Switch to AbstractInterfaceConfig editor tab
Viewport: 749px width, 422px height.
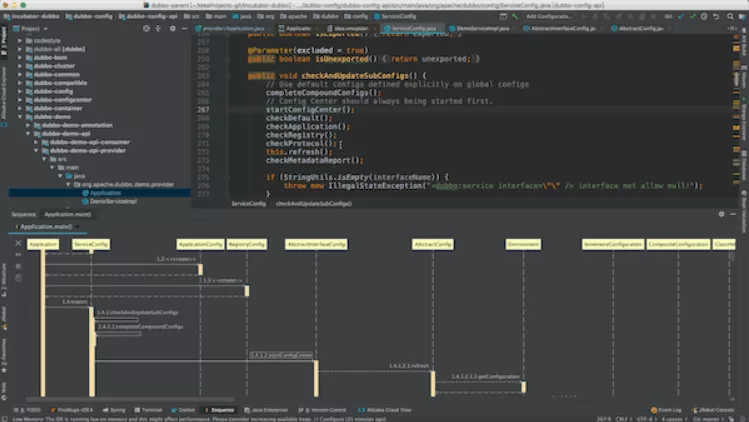pos(559,29)
